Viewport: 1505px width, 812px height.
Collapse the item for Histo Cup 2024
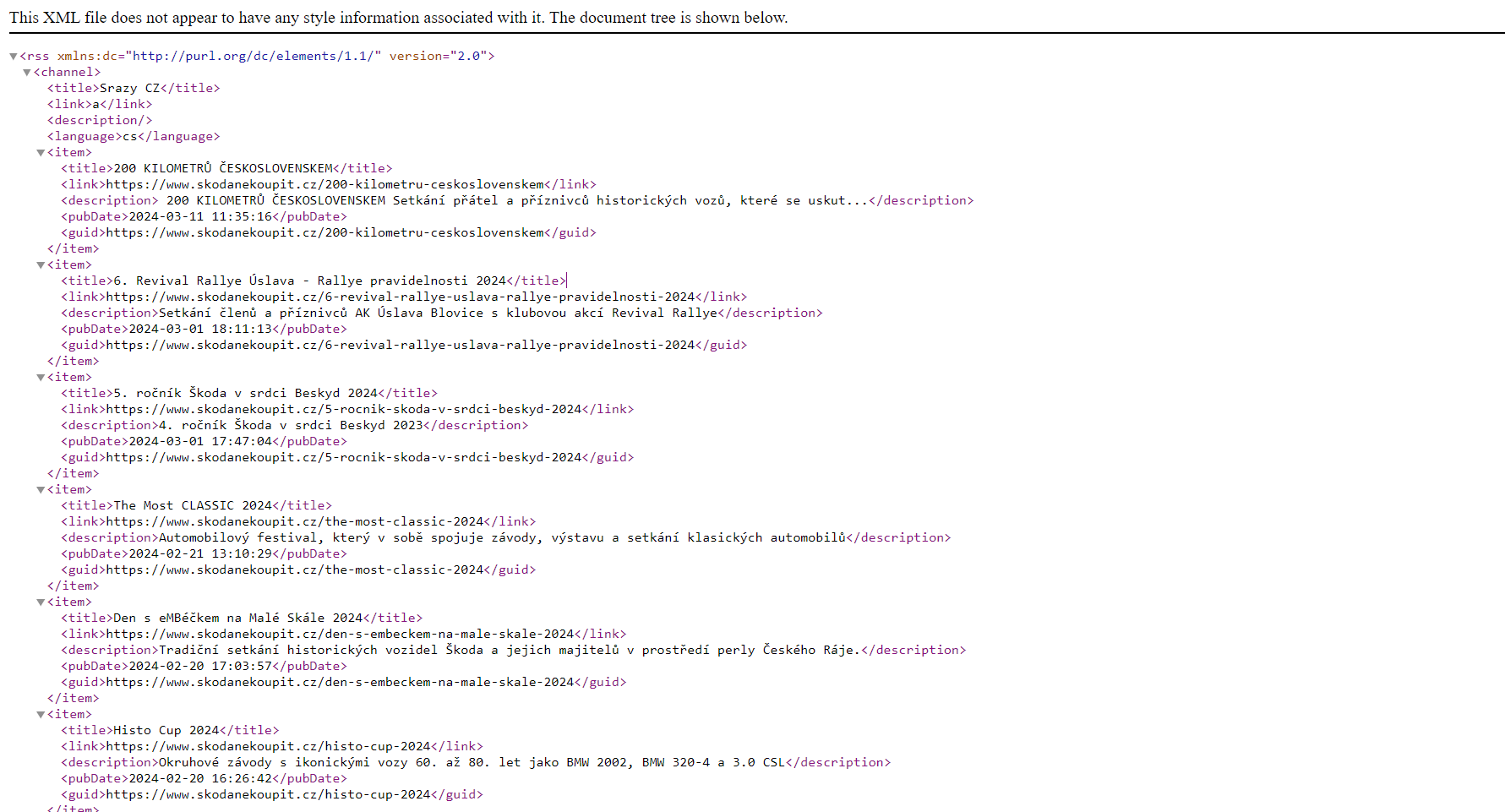[41, 715]
